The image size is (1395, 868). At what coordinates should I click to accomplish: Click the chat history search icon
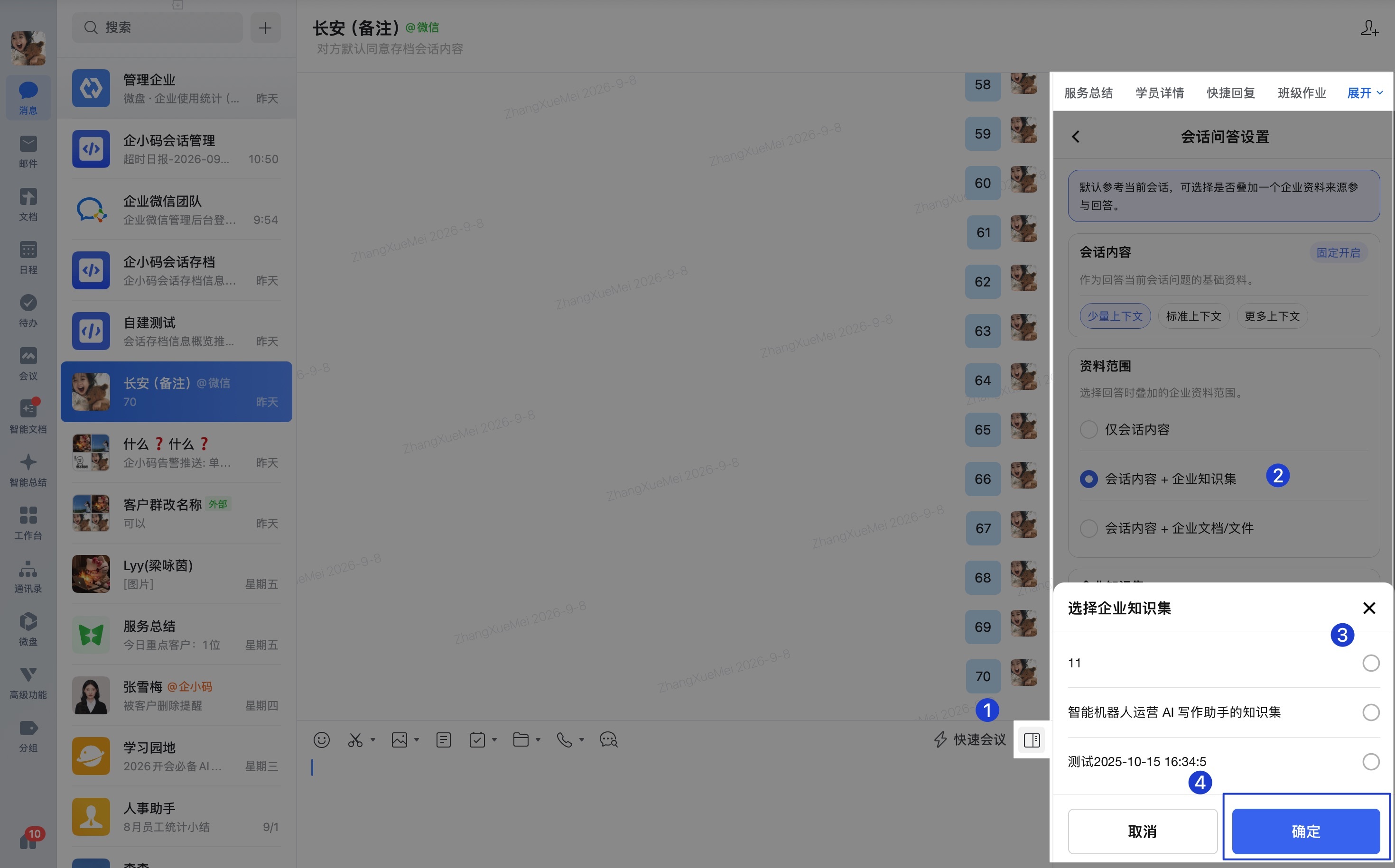click(608, 739)
